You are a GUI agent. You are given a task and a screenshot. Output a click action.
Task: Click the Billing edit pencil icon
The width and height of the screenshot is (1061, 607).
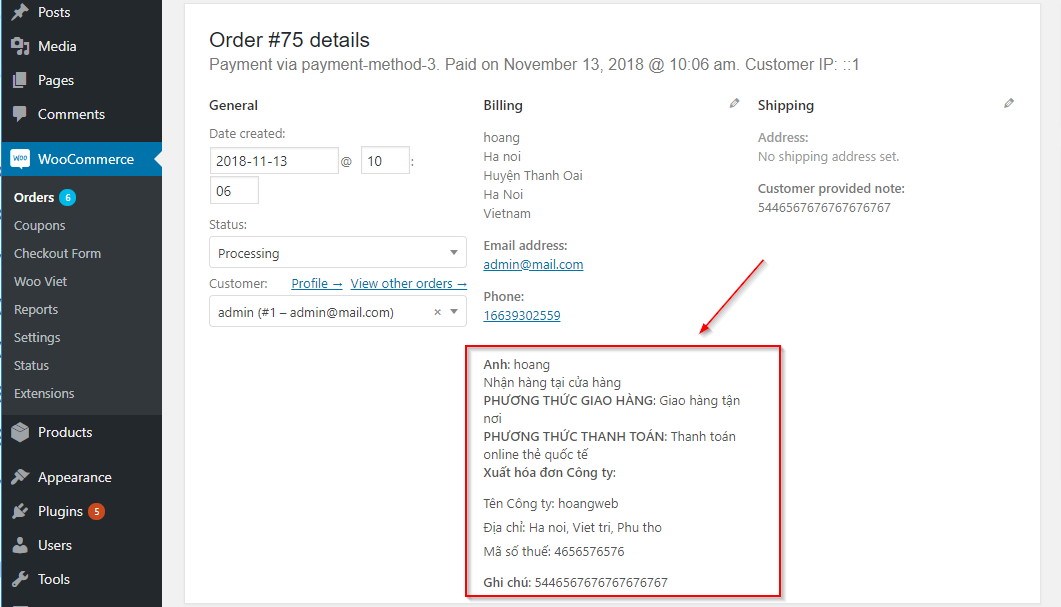coord(735,103)
